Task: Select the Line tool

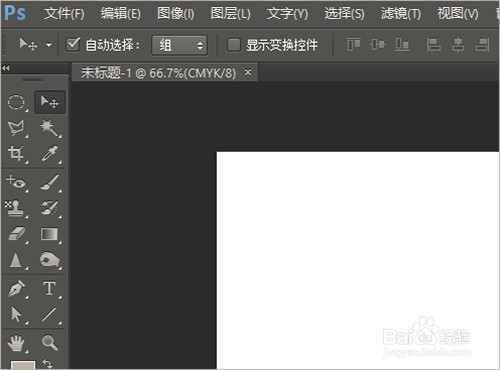Action: pyautogui.click(x=49, y=314)
